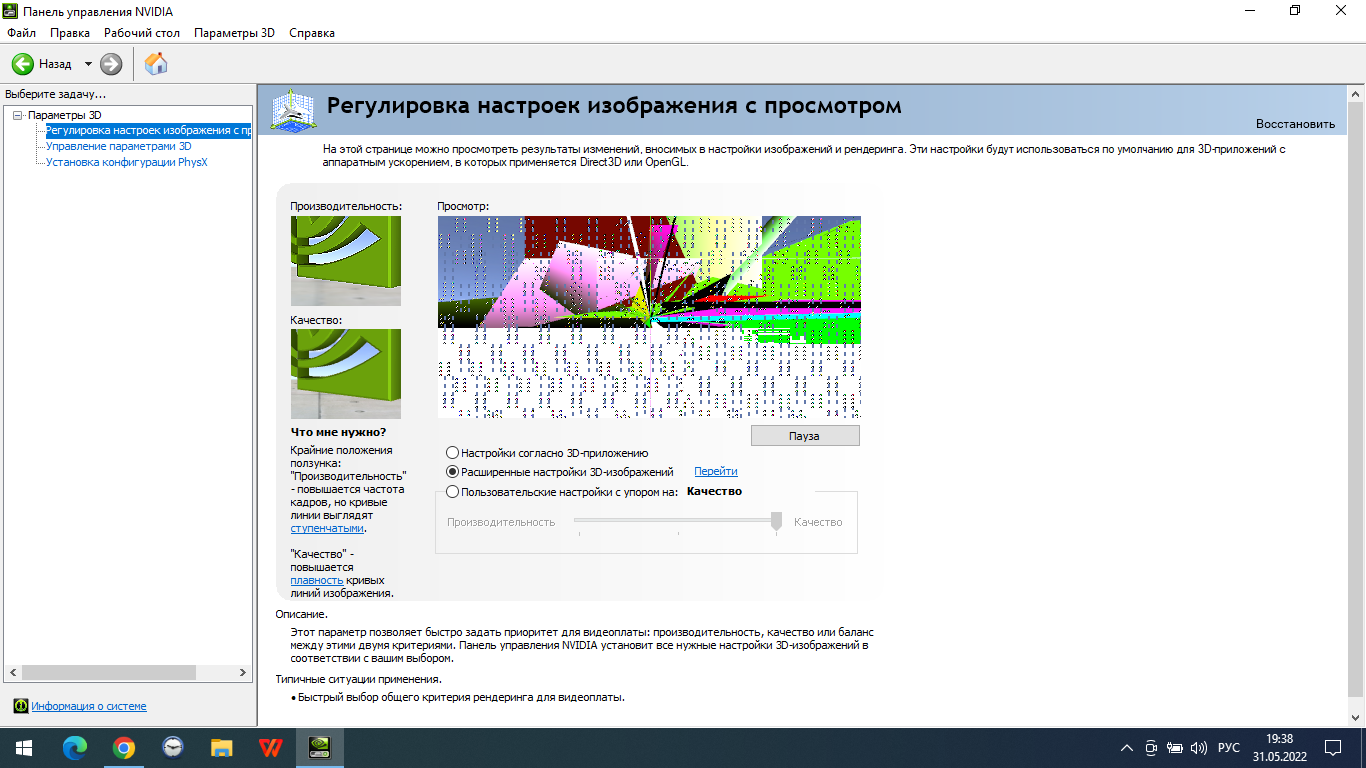The image size is (1366, 768).
Task: Open WPS Office from the taskbar
Action: click(271, 748)
